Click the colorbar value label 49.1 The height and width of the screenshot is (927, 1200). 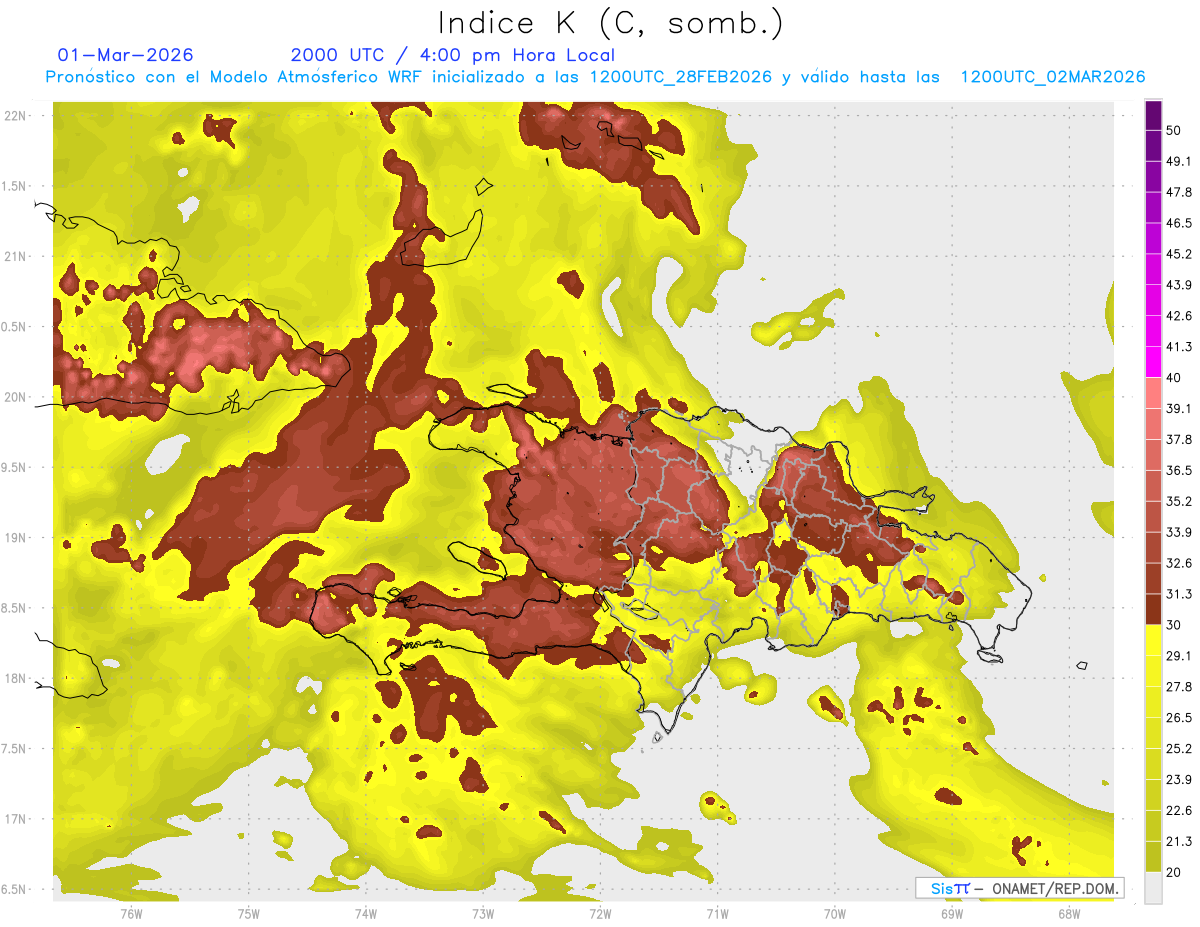click(x=1178, y=161)
